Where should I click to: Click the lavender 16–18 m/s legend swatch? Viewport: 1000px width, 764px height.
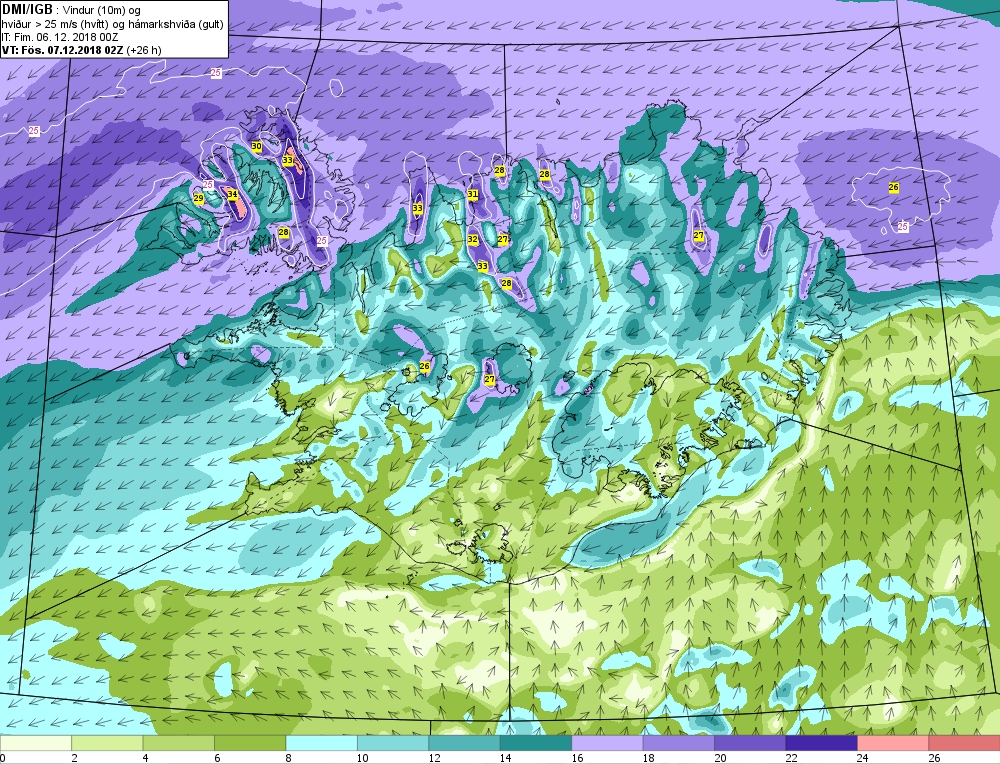(x=607, y=743)
